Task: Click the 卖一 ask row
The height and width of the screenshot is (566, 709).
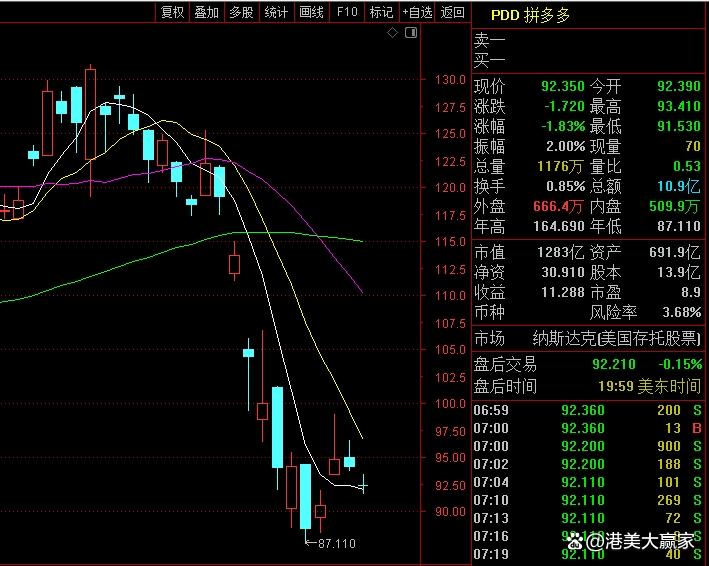Action: (x=587, y=41)
